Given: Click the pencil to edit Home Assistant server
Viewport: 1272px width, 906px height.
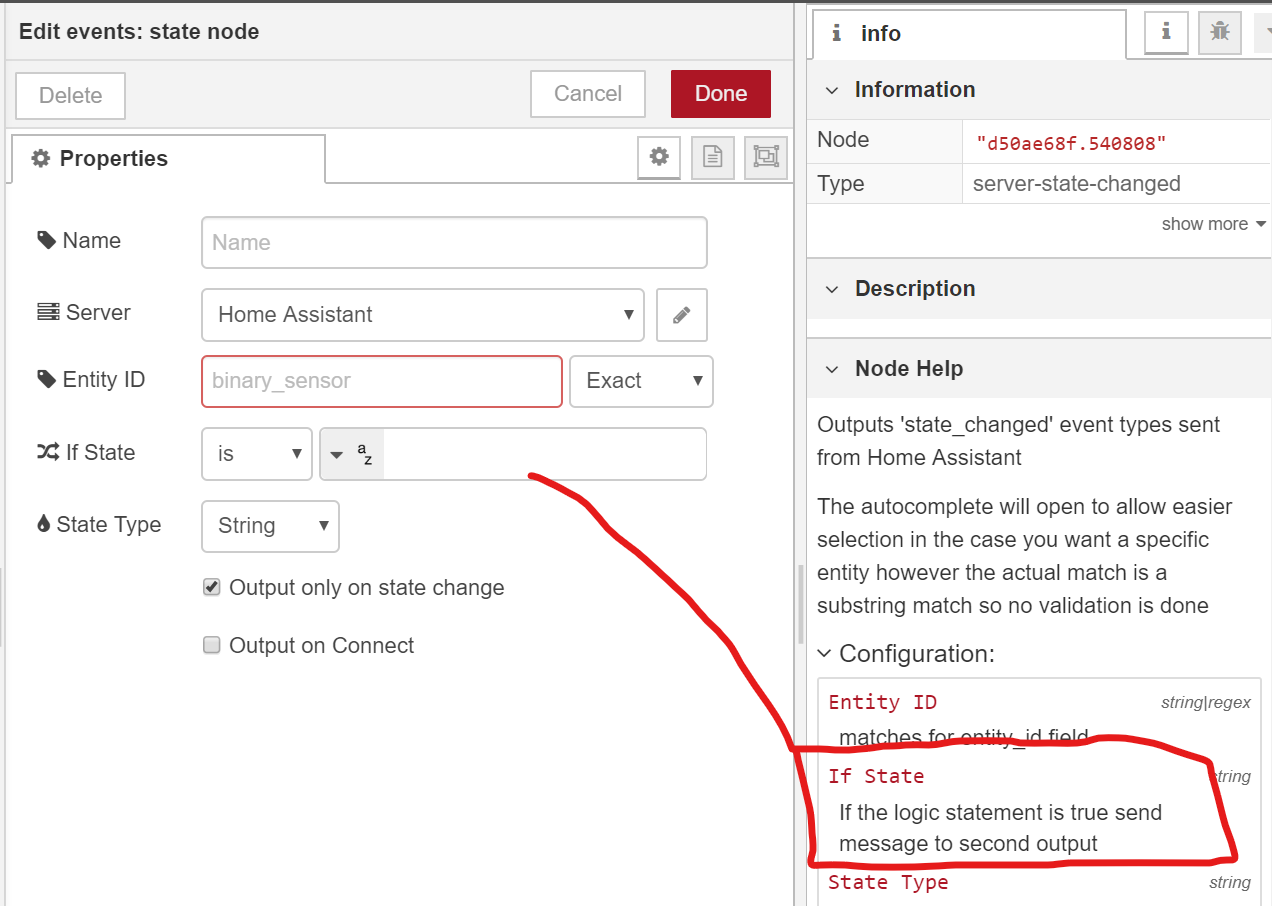Looking at the screenshot, I should (681, 314).
